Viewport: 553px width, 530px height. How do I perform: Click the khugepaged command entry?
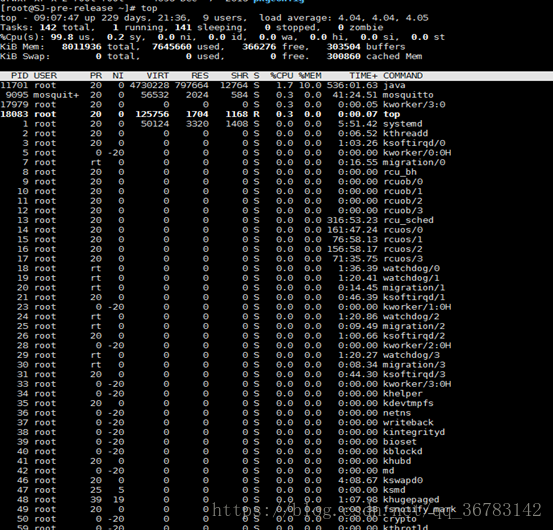411,500
